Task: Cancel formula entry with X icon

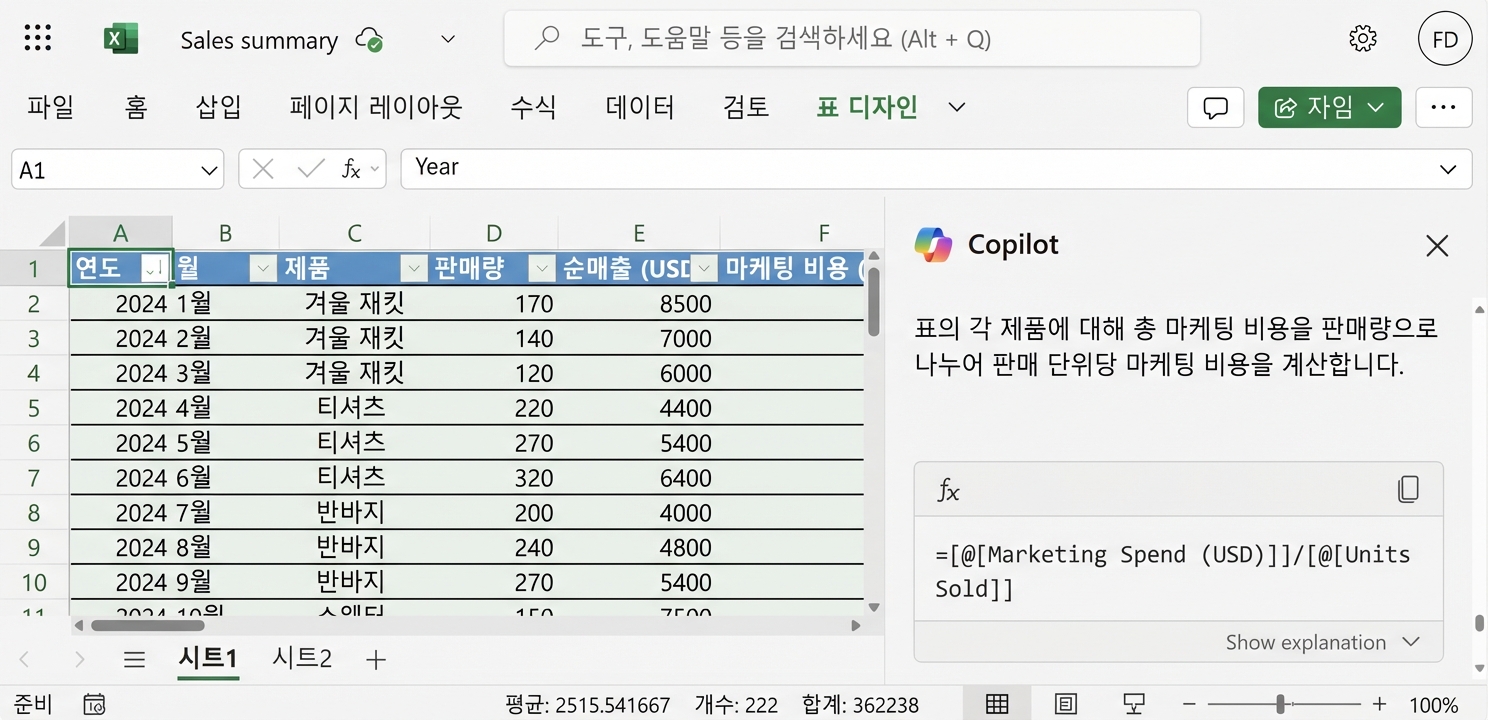Action: pos(263,169)
